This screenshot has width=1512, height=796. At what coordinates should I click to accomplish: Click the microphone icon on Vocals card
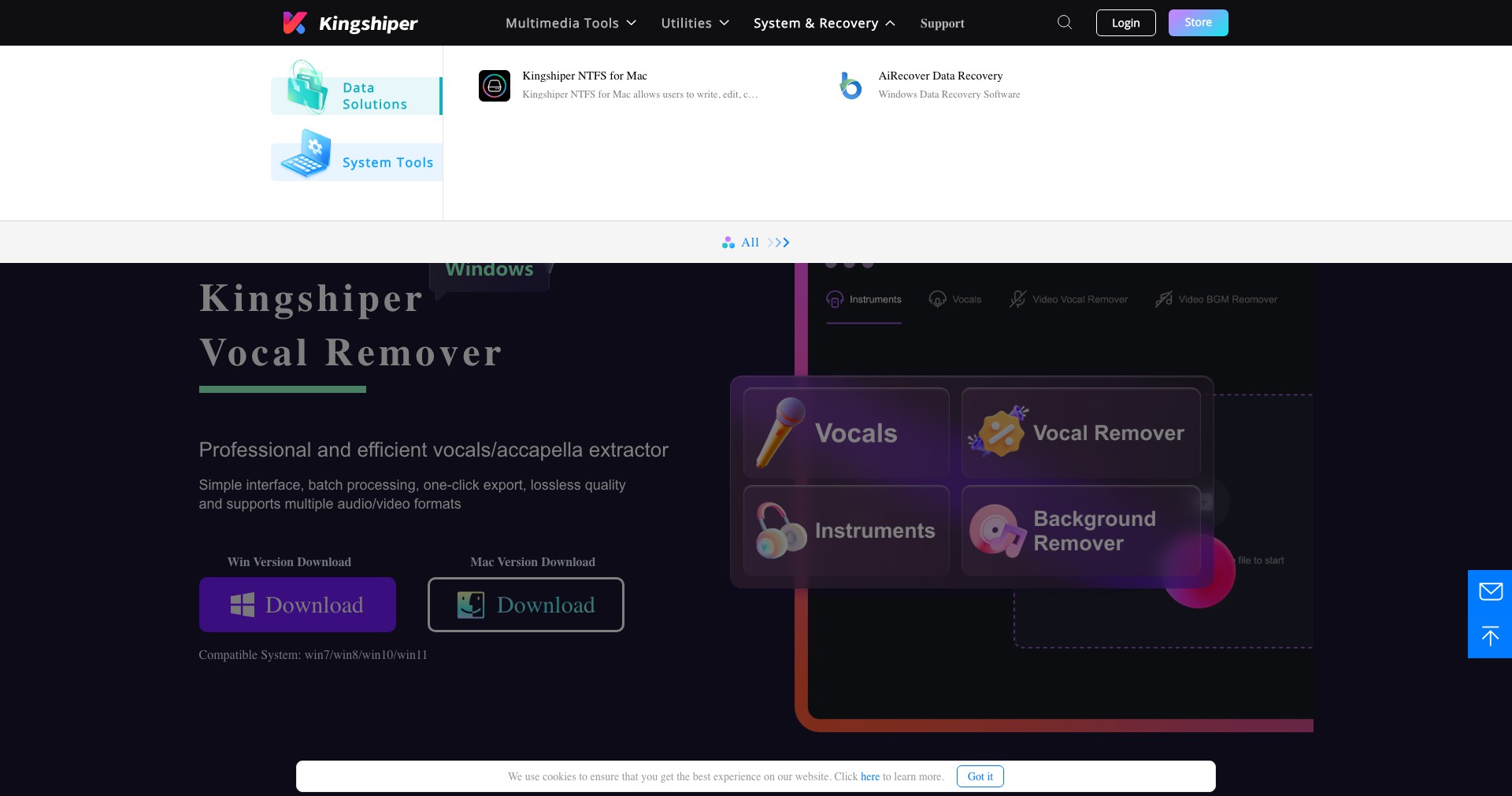tap(780, 432)
